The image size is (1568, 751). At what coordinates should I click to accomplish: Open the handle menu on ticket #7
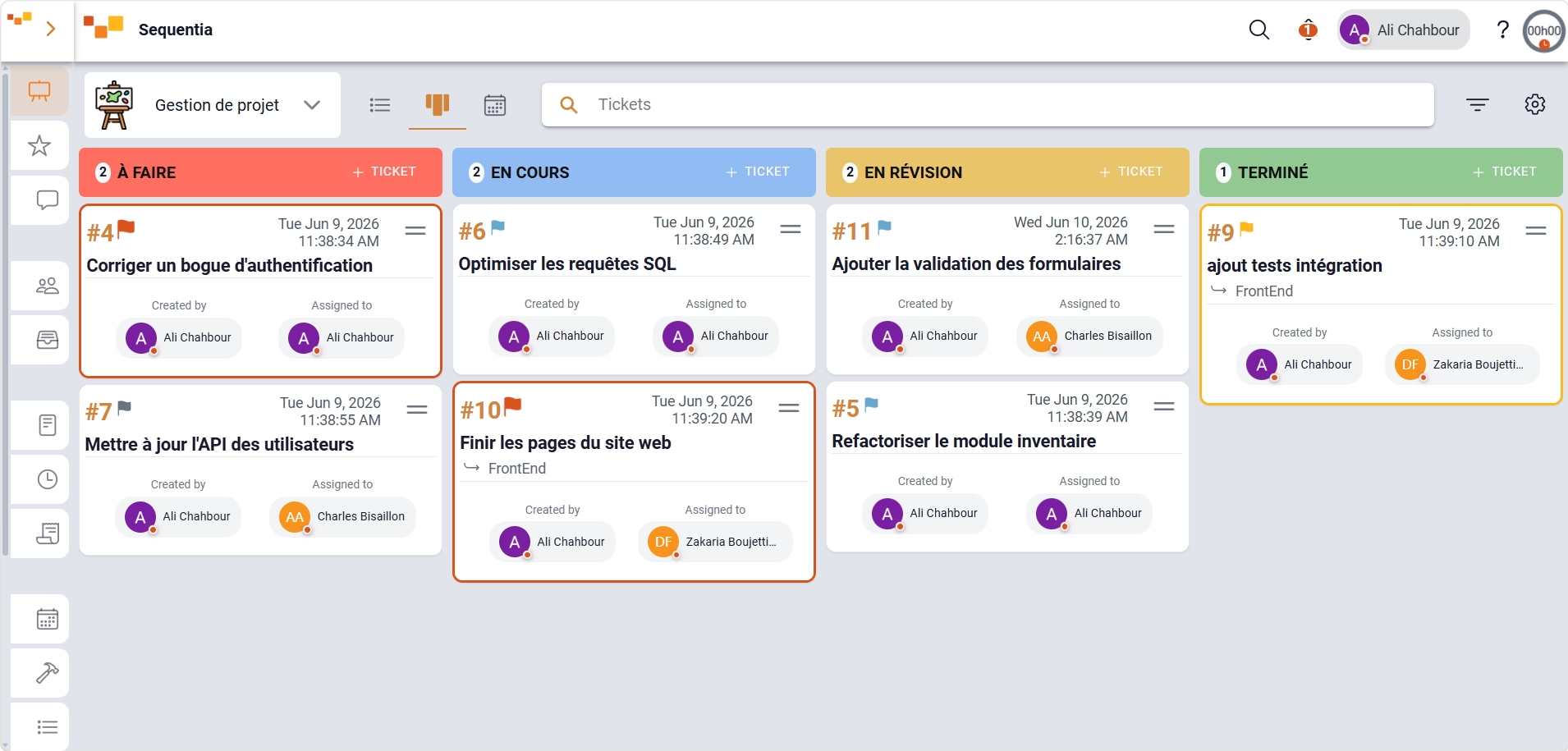pyautogui.click(x=417, y=410)
